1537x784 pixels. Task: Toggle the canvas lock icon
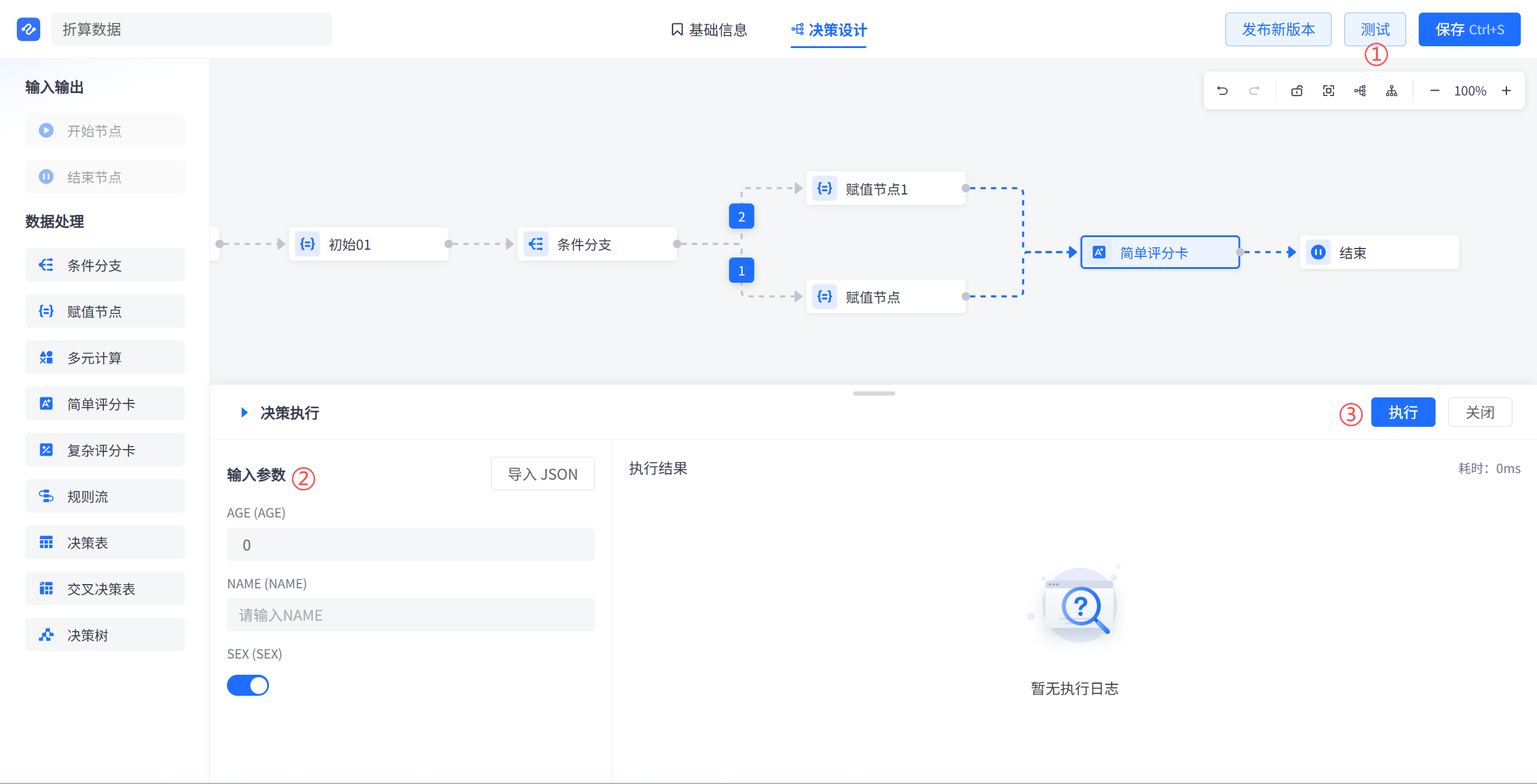[x=1297, y=91]
